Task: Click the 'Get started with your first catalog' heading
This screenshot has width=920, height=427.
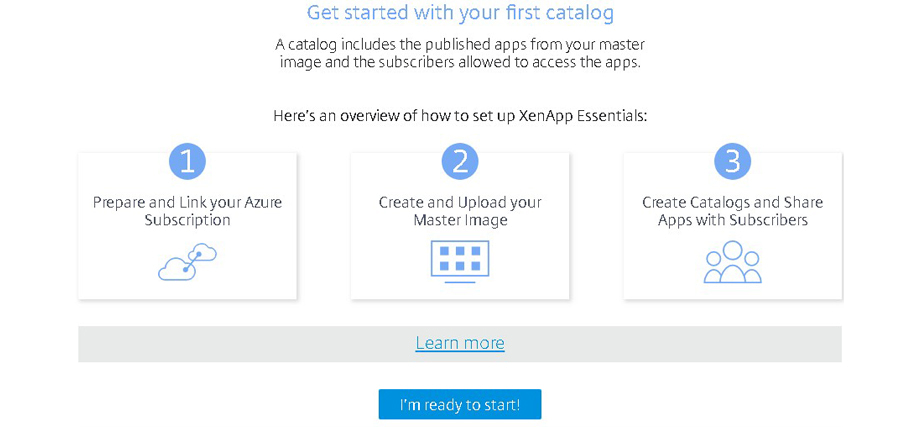Action: (460, 13)
